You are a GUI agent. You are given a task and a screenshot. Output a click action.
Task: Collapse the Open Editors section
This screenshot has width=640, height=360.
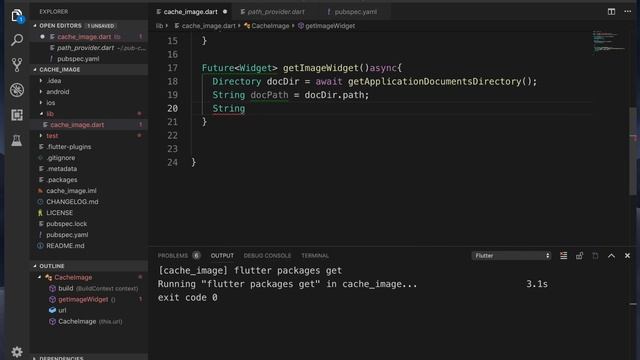click(35, 26)
